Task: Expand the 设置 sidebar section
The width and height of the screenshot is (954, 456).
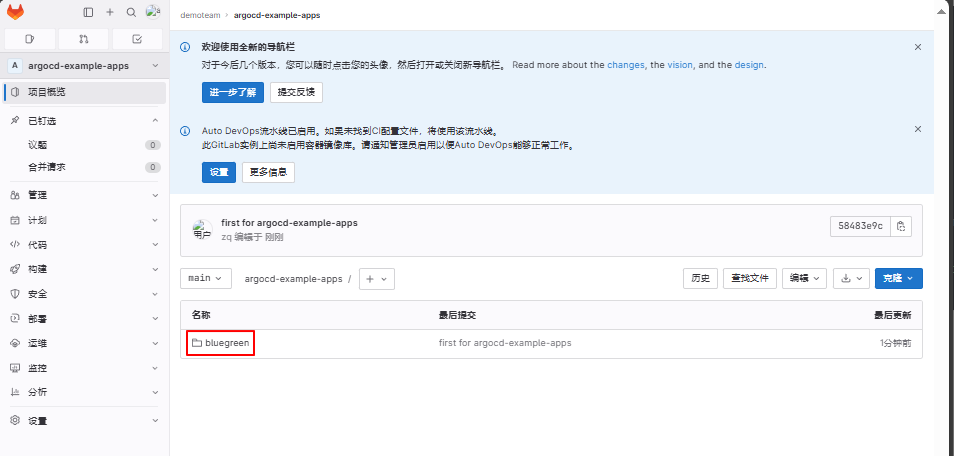Action: click(85, 421)
